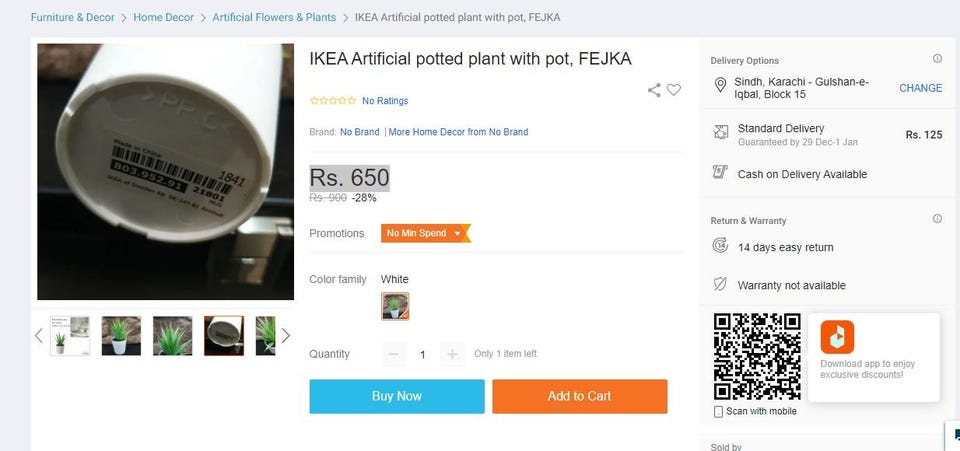The image size is (960, 451).
Task: Click Delivery Options info icon
Action: click(x=937, y=59)
